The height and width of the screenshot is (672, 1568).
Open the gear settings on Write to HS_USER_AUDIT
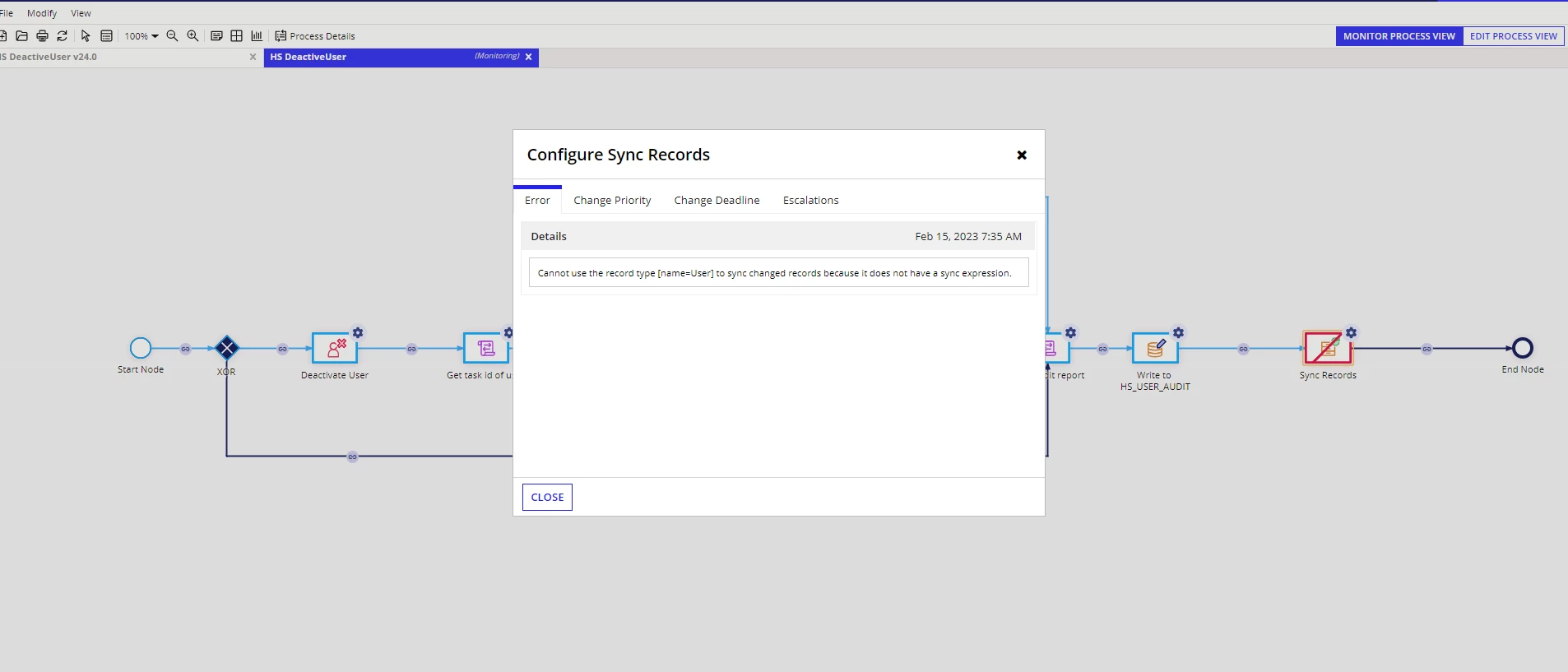(x=1179, y=333)
